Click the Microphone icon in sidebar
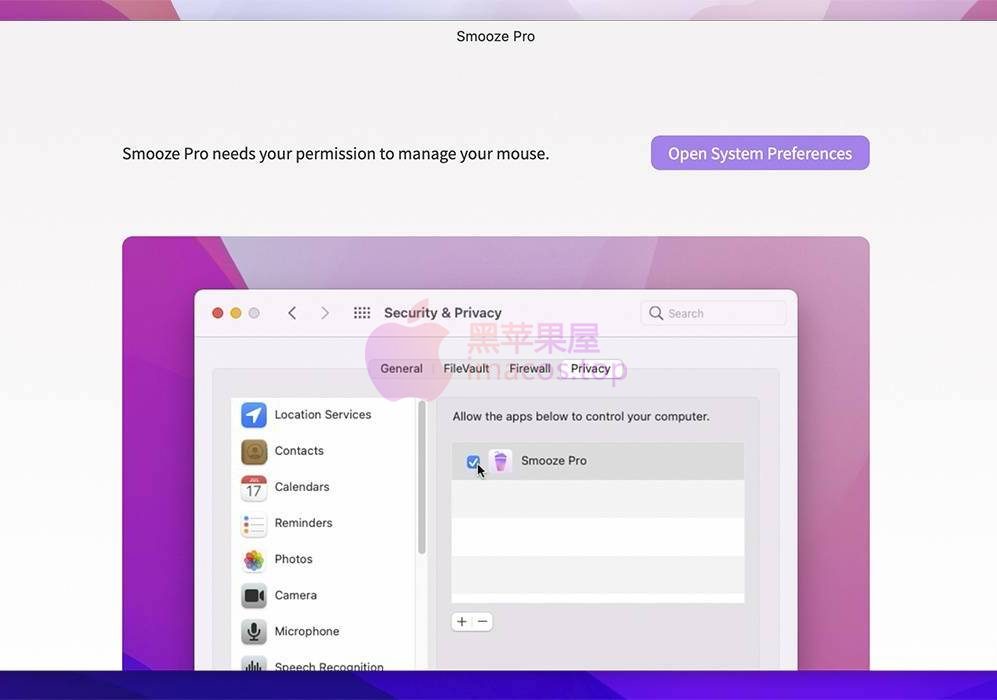The height and width of the screenshot is (700, 997). tap(254, 631)
